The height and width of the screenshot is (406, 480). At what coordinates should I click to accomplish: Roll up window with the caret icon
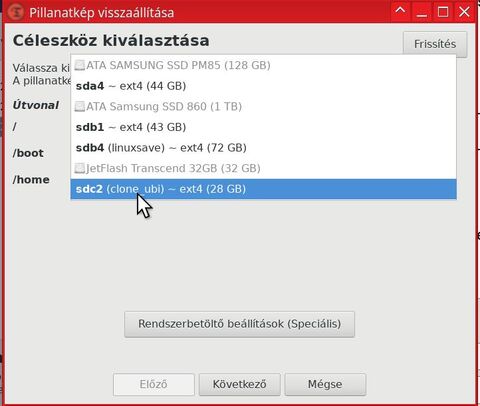(x=400, y=12)
